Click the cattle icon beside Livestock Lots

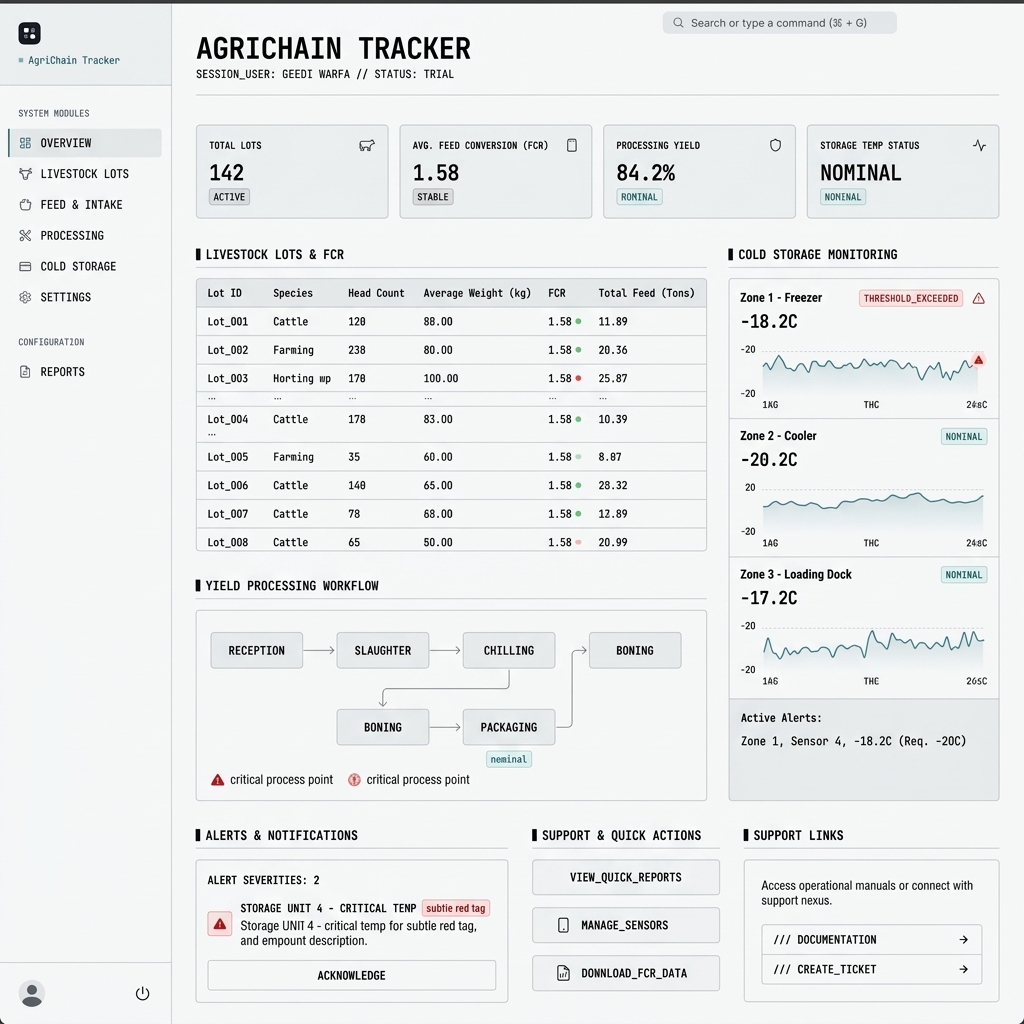pyautogui.click(x=28, y=174)
